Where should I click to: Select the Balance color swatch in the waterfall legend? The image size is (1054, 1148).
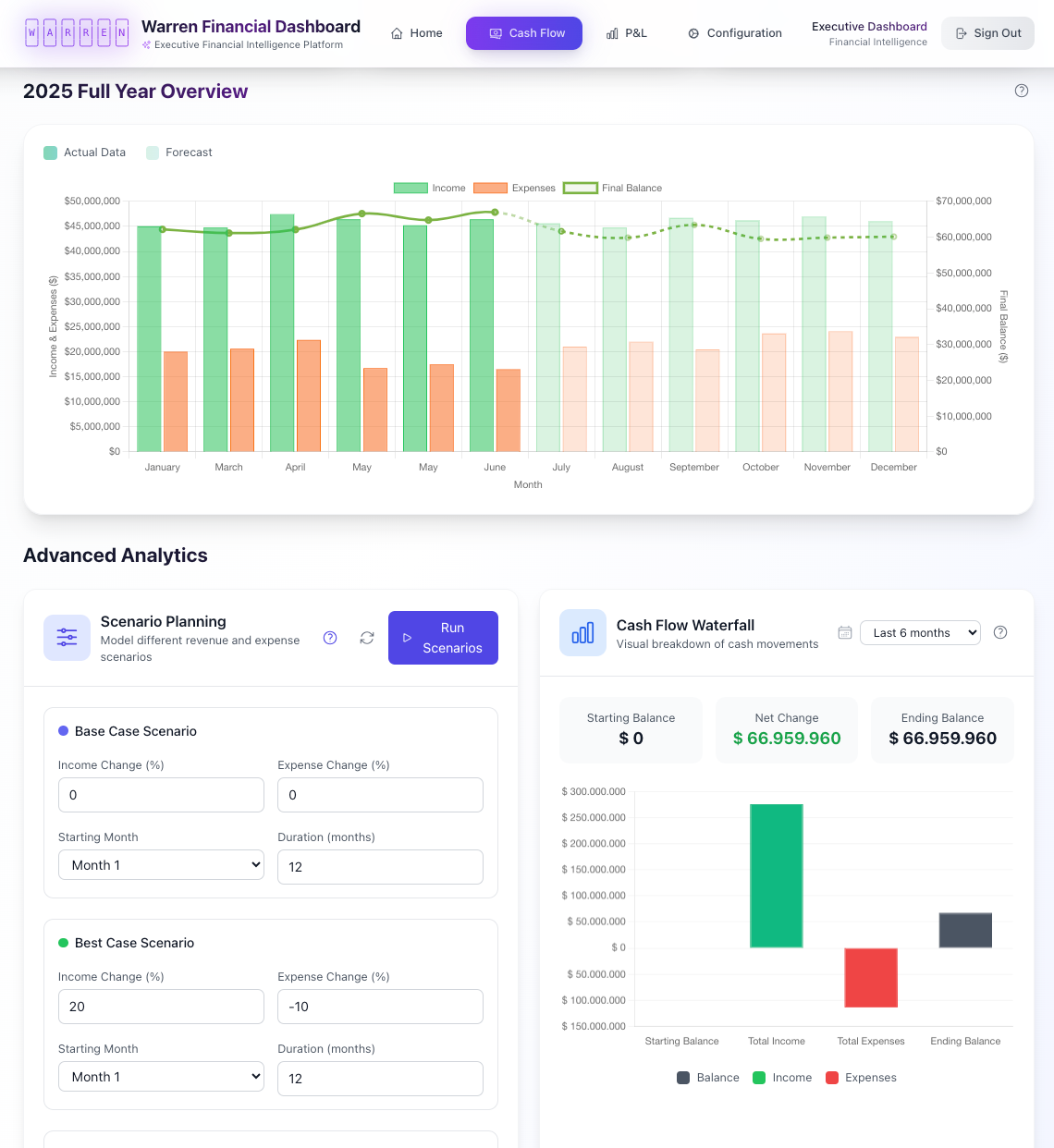pyautogui.click(x=682, y=1077)
